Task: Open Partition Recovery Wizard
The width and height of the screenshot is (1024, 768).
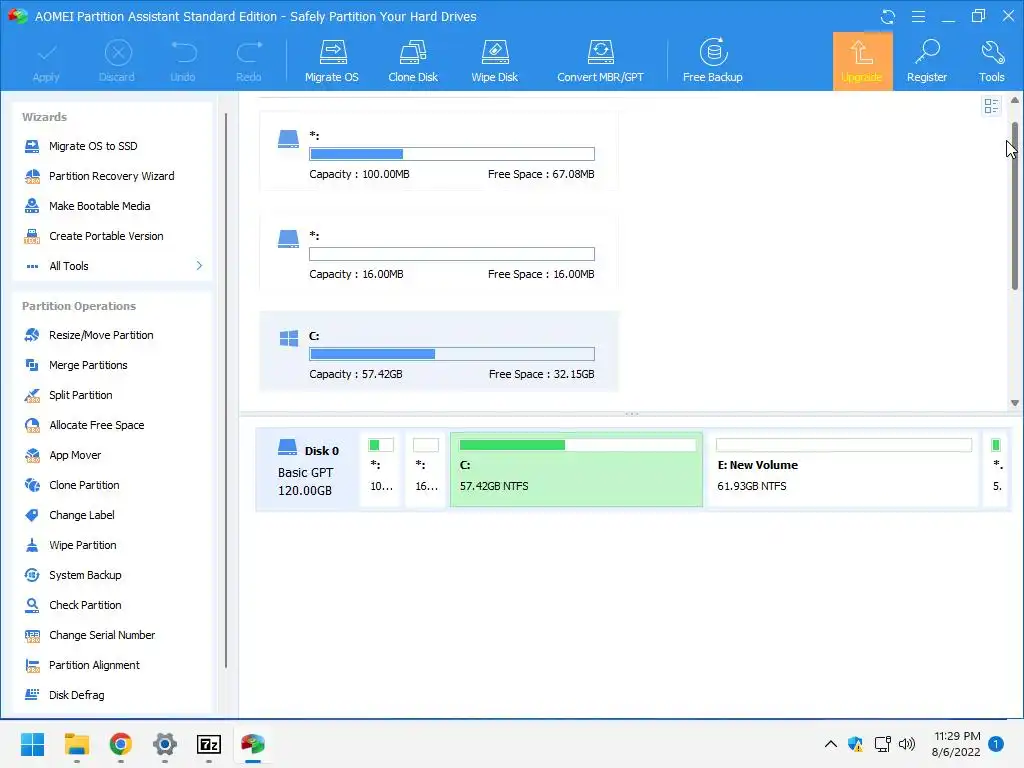Action: pos(112,176)
